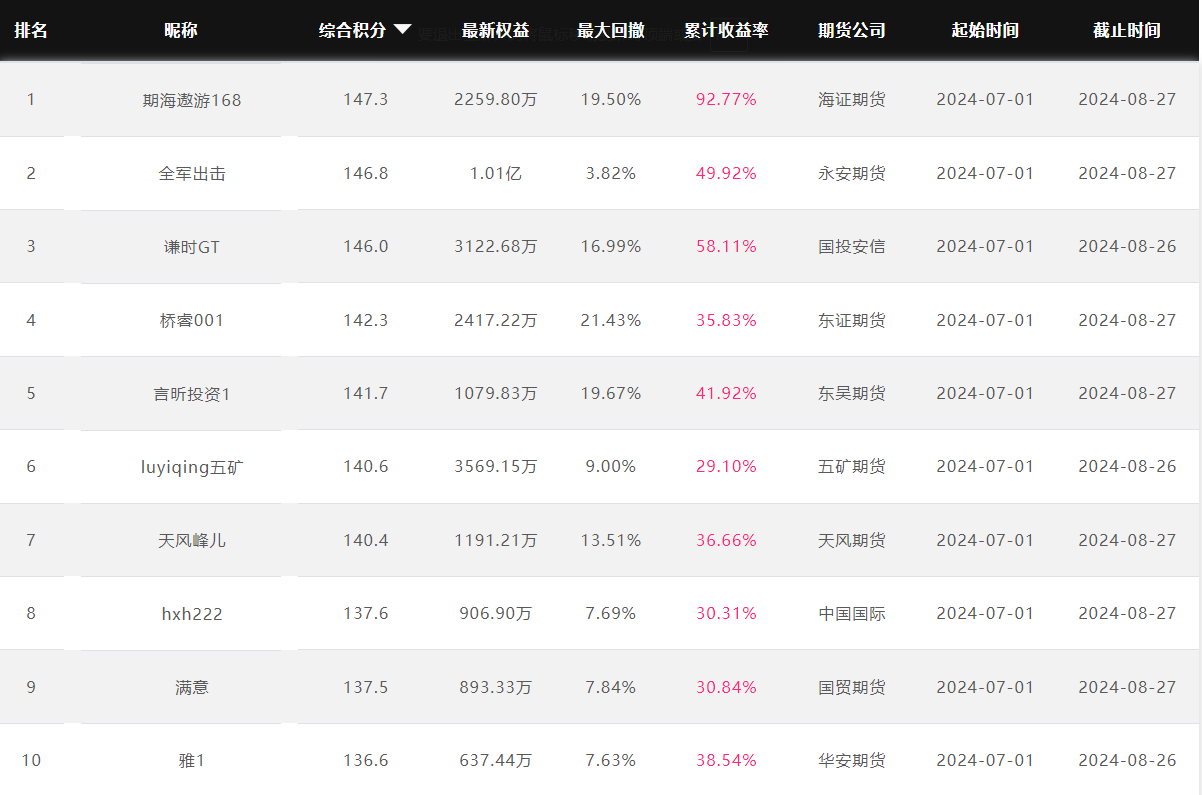Click score 140.6
1202x795 pixels.
(x=365, y=466)
